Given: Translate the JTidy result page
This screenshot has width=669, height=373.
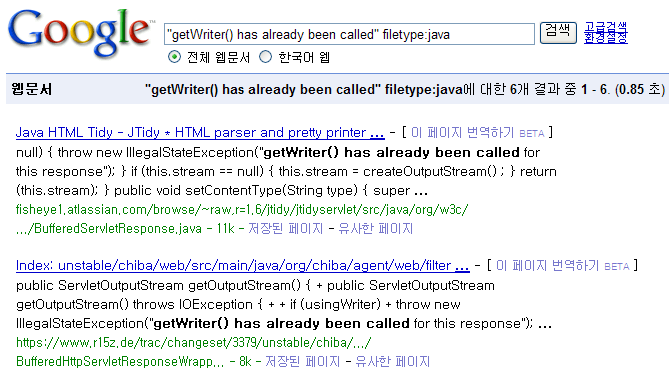Looking at the screenshot, I should tap(462, 133).
